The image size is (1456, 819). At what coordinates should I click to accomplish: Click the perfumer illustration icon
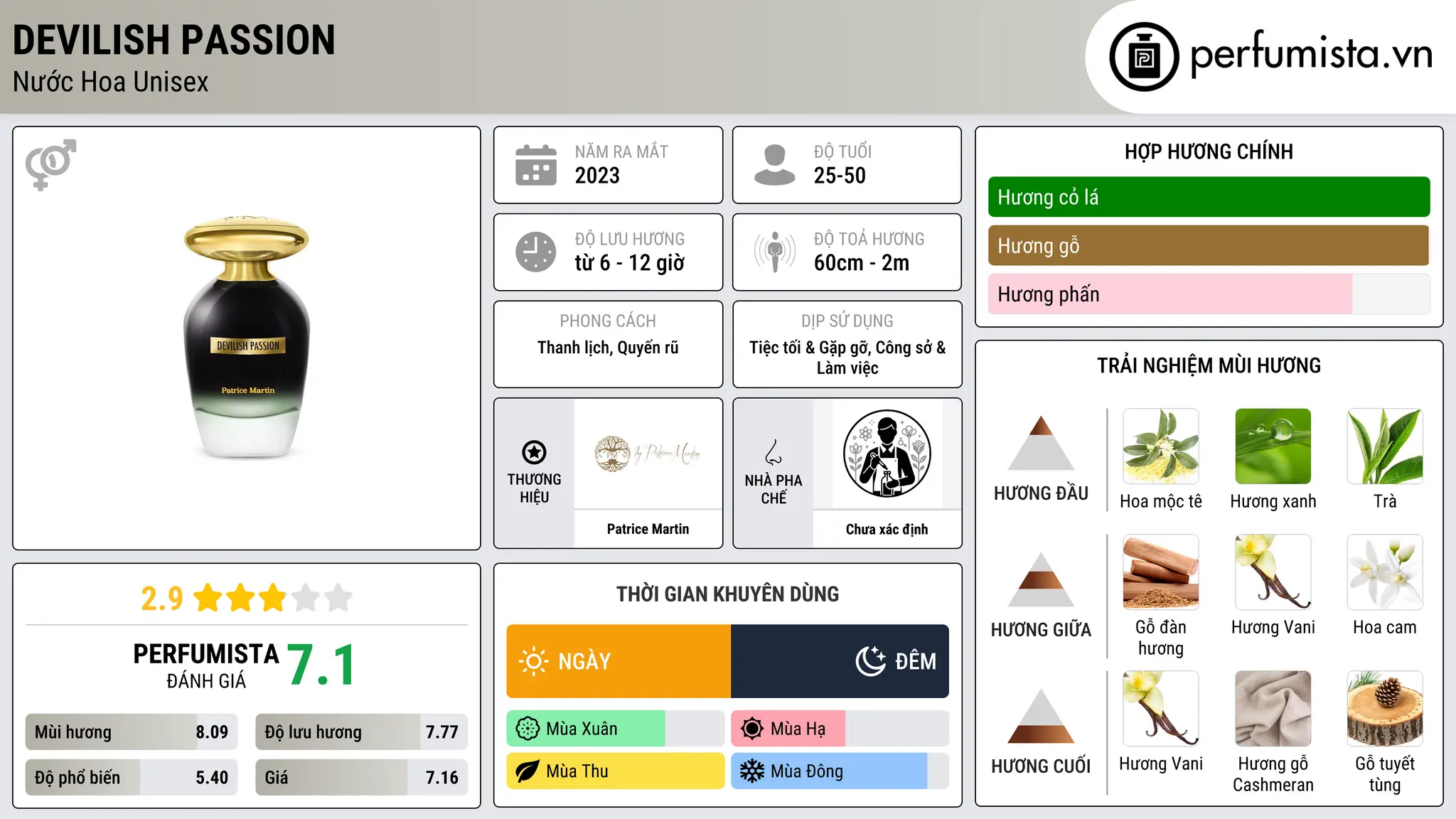point(887,454)
